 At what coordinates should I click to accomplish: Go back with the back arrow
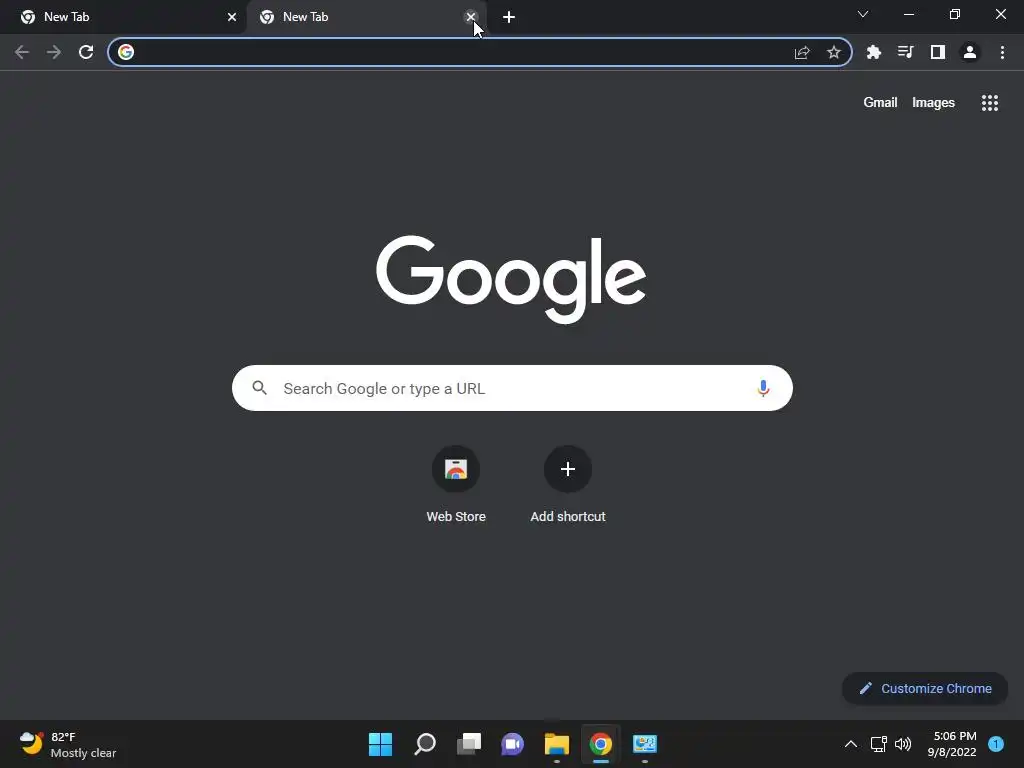[x=22, y=52]
